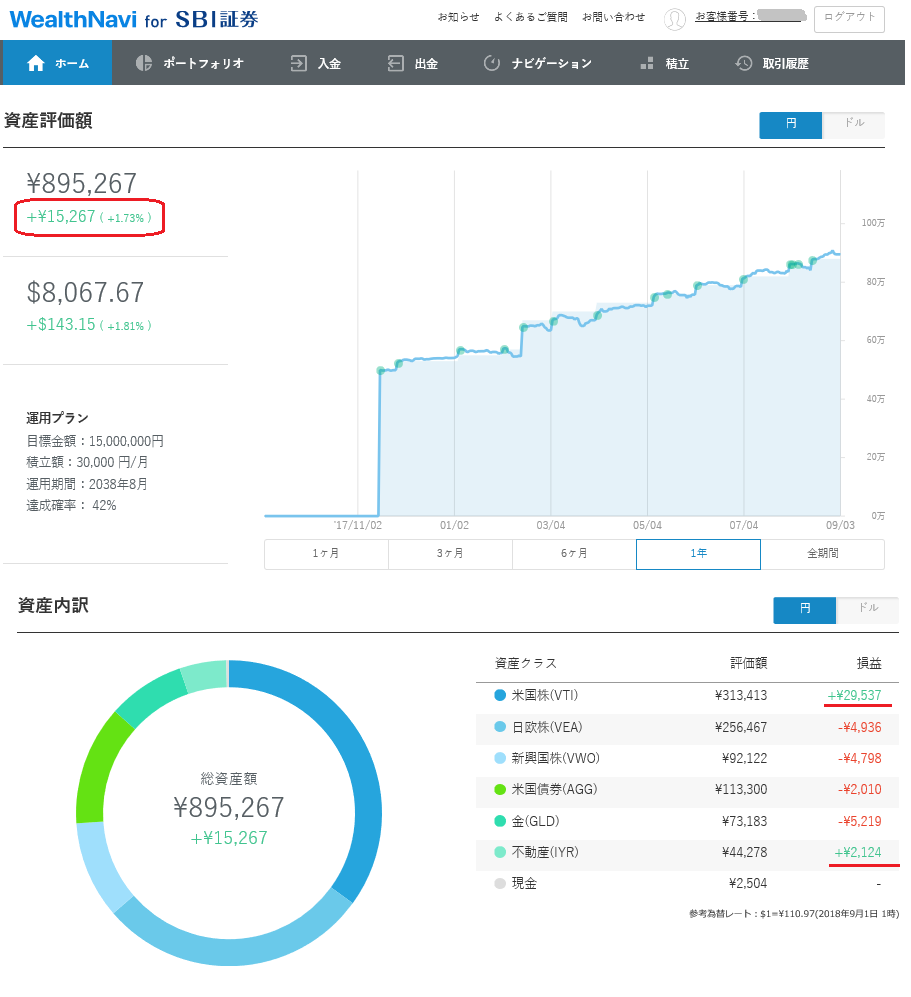This screenshot has width=911, height=997.
Task: Click the ログアウト button
Action: point(849,19)
